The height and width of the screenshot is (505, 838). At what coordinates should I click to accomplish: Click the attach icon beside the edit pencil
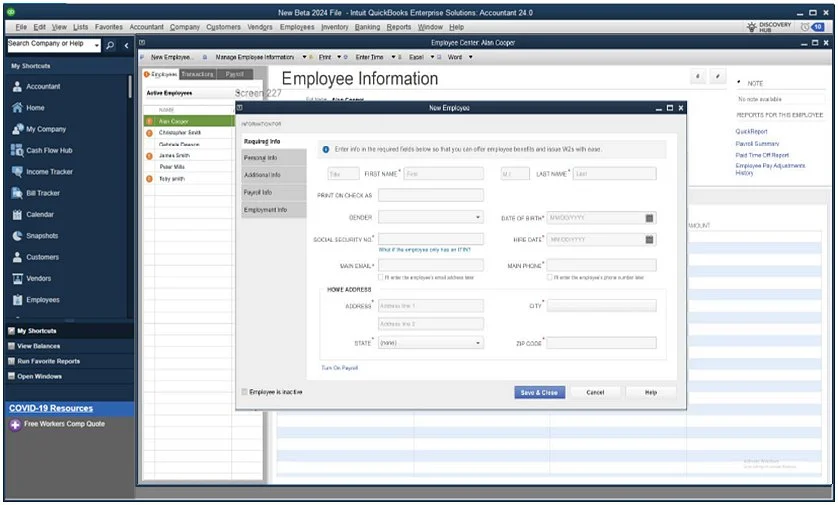pyautogui.click(x=698, y=77)
